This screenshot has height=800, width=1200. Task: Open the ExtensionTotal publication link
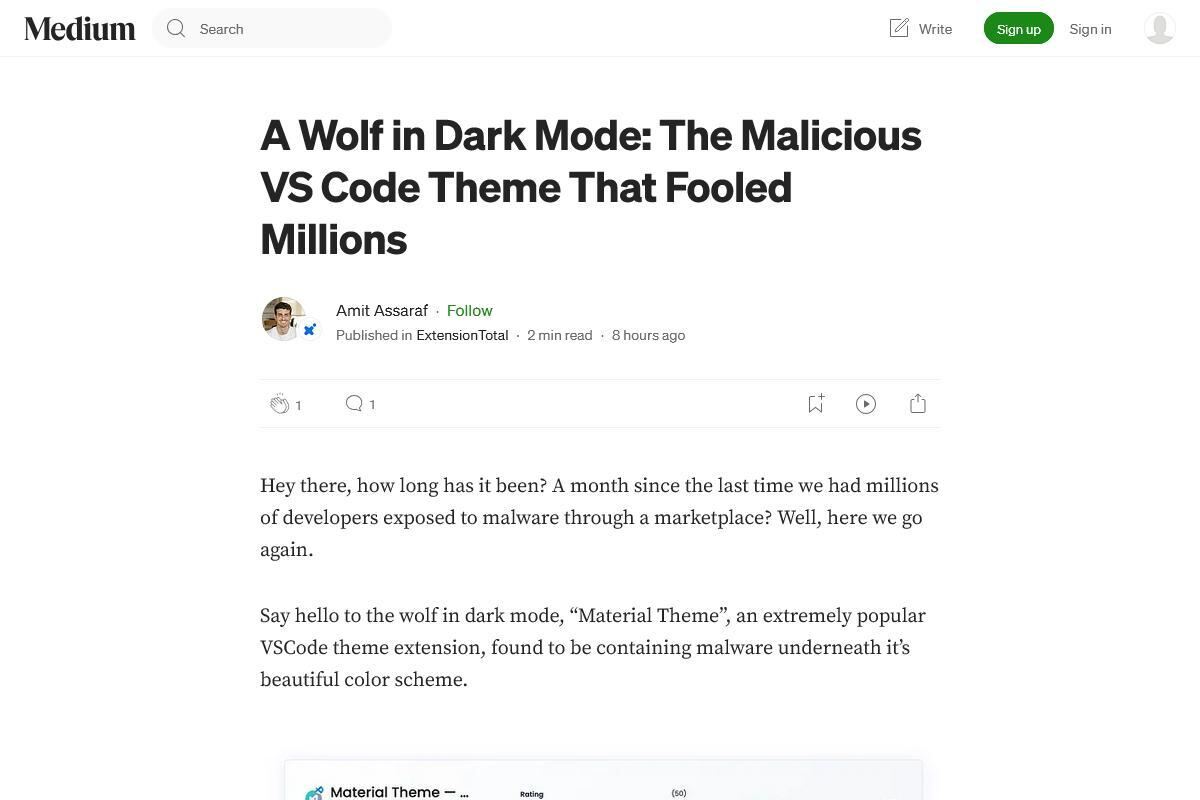coord(462,335)
